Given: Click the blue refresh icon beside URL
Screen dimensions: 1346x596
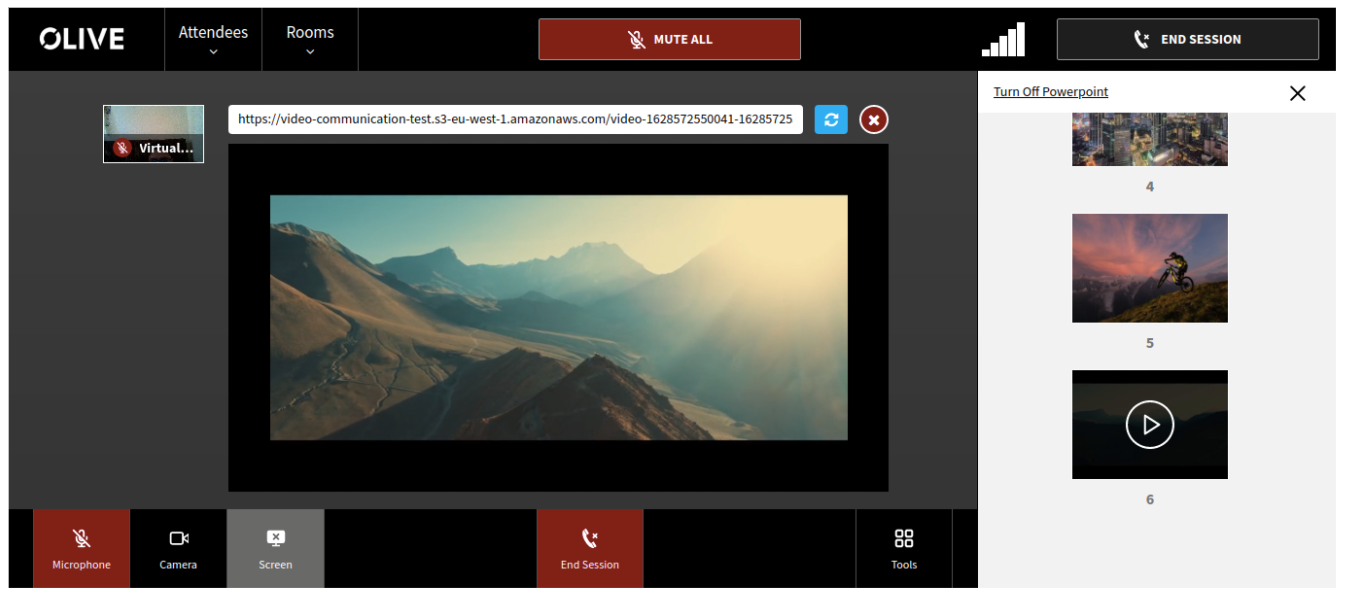Looking at the screenshot, I should tap(831, 120).
